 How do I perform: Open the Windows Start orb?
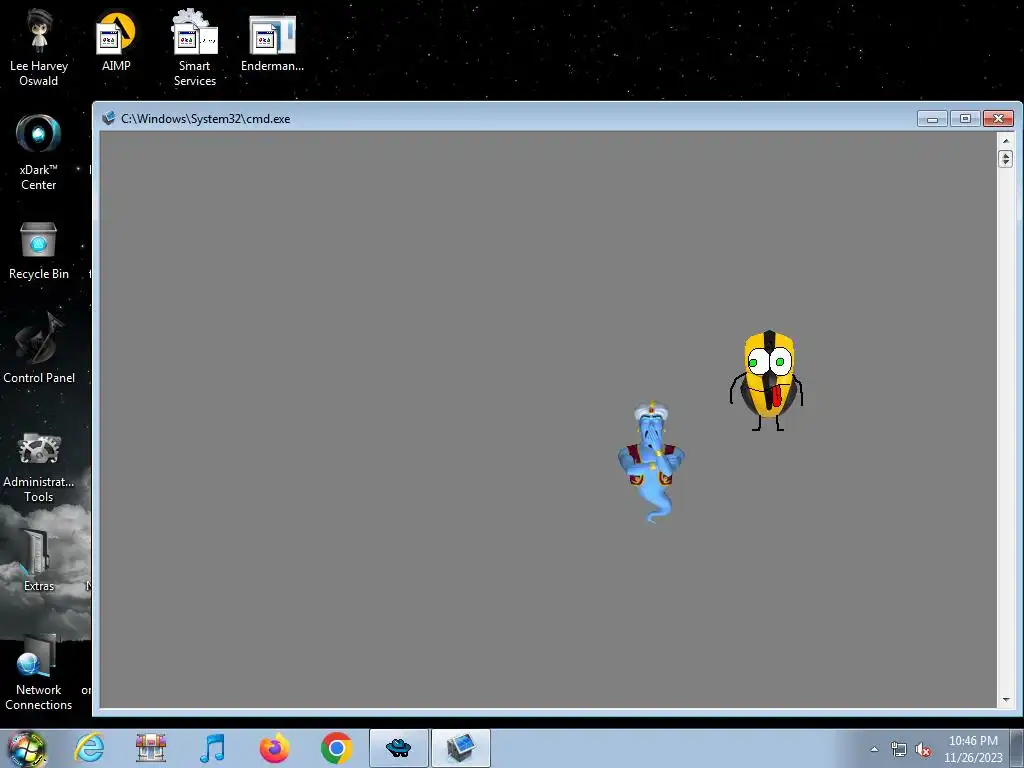click(27, 748)
